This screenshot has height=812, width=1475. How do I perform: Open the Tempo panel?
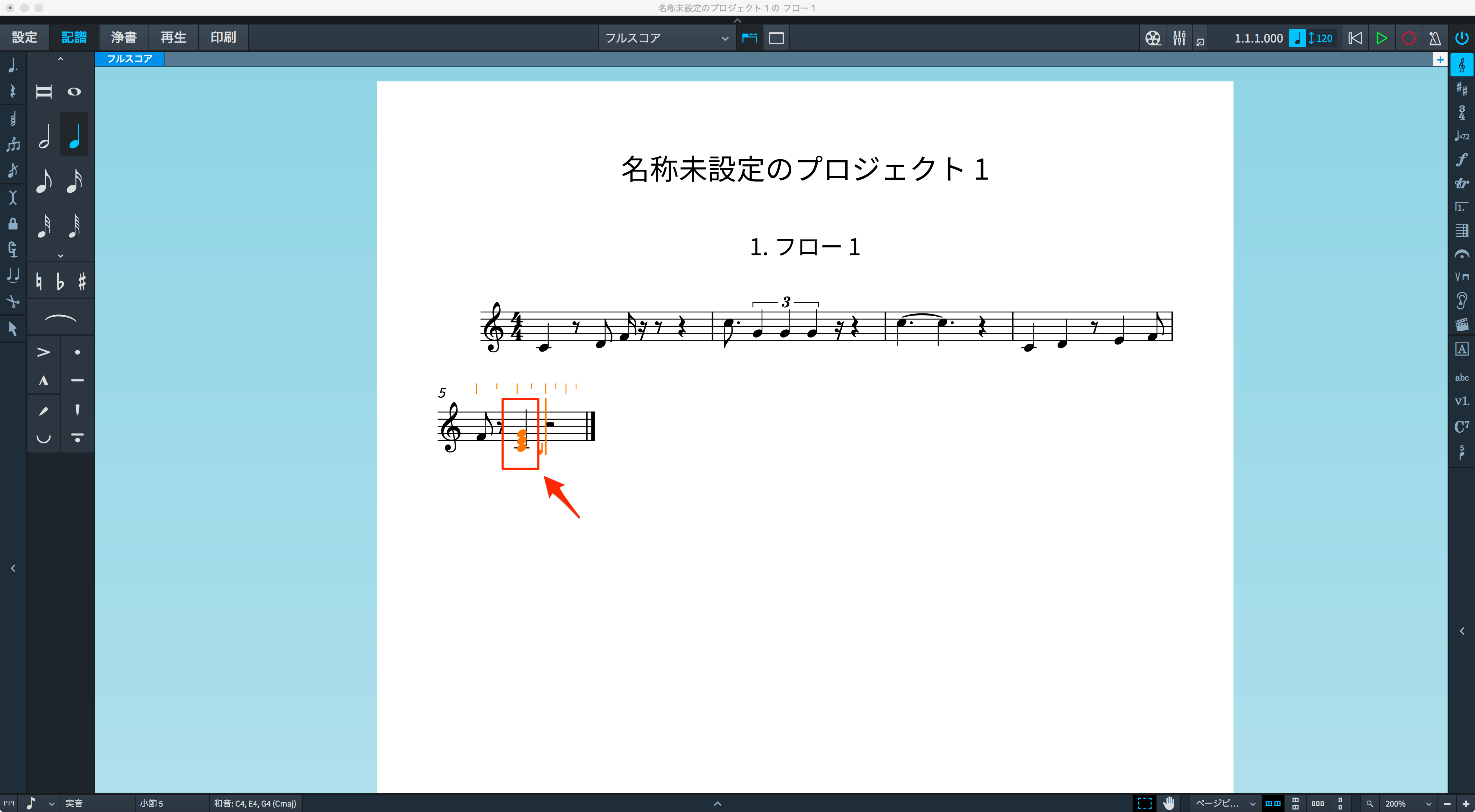coord(1462,135)
